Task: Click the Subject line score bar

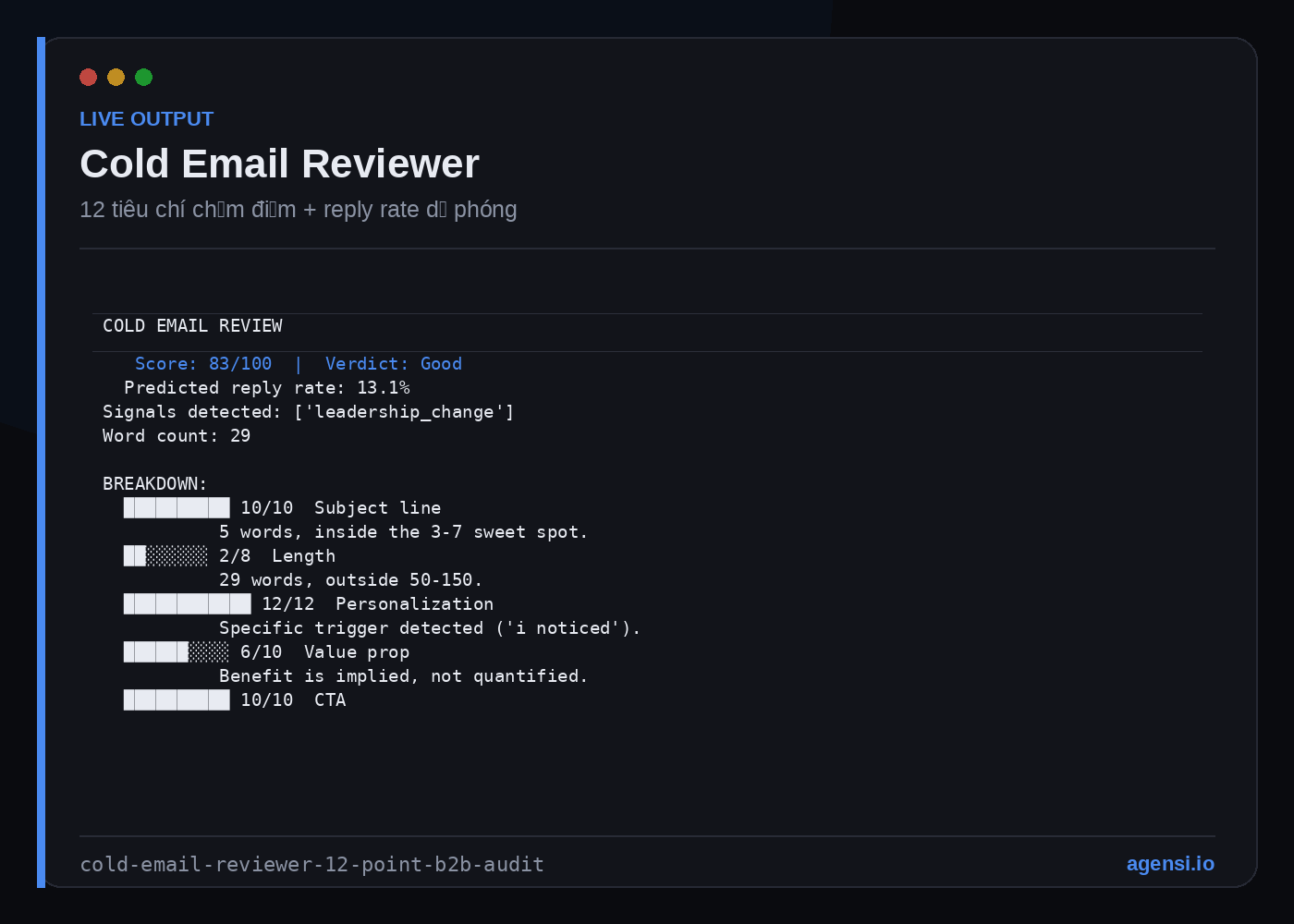Action: pos(177,507)
